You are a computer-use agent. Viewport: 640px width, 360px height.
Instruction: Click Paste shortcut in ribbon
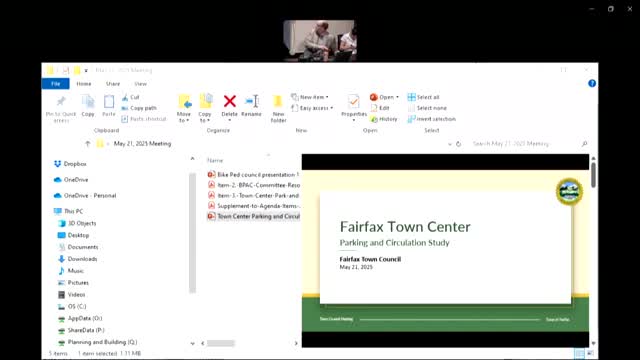(144, 119)
